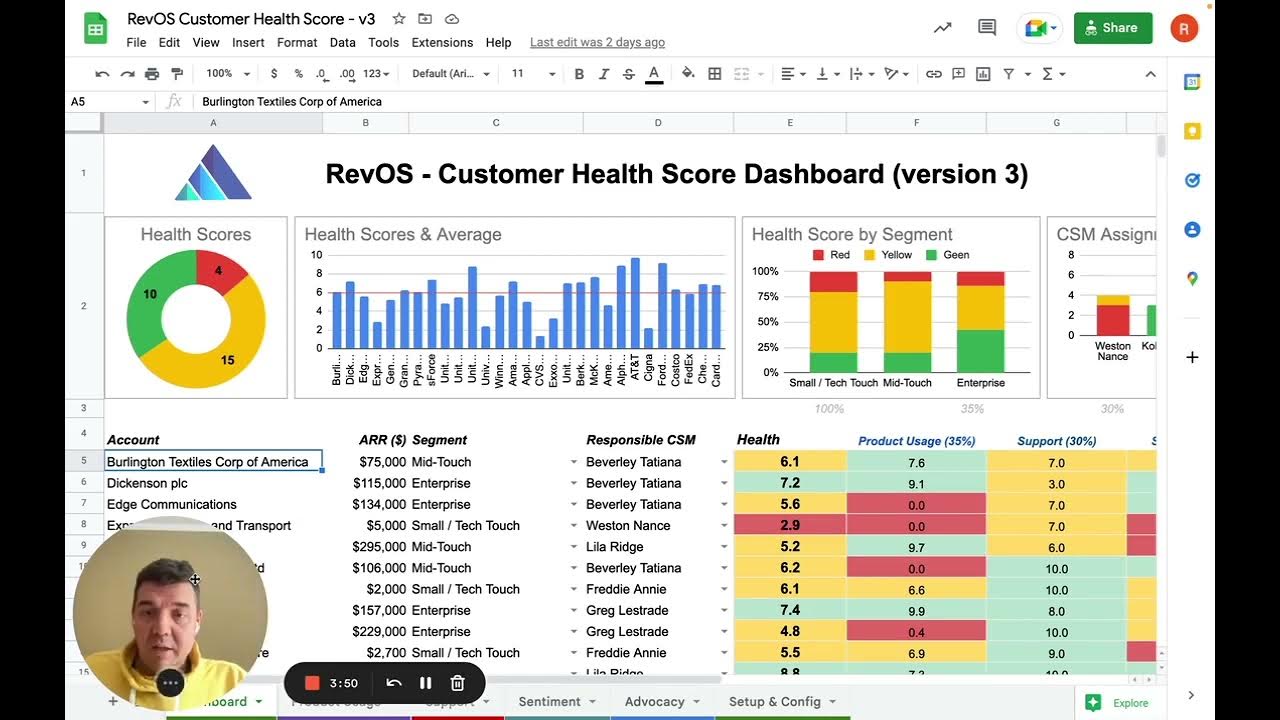Open text rotation dropdown

897,74
